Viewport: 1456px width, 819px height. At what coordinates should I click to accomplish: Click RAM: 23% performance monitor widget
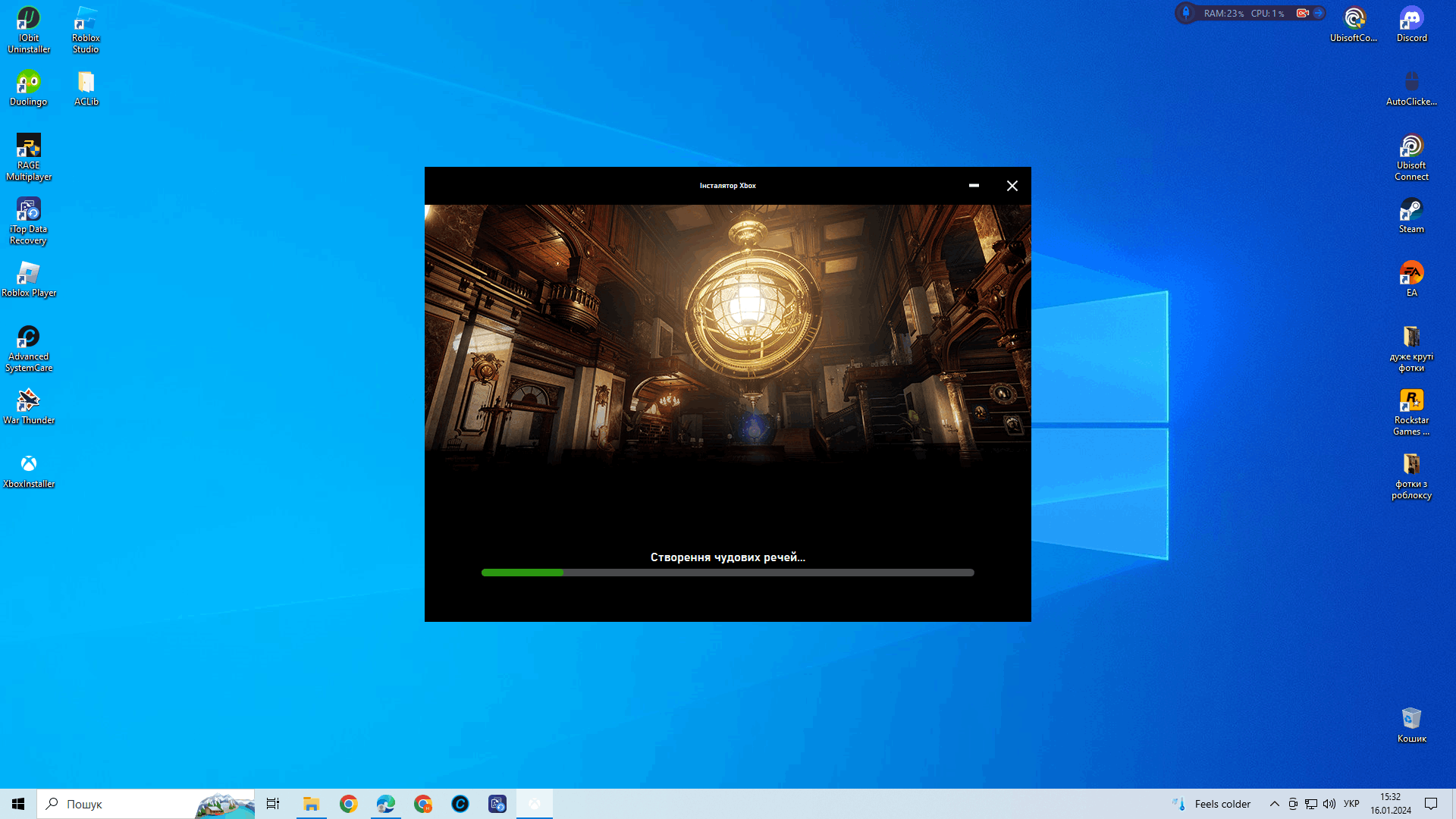click(1223, 14)
